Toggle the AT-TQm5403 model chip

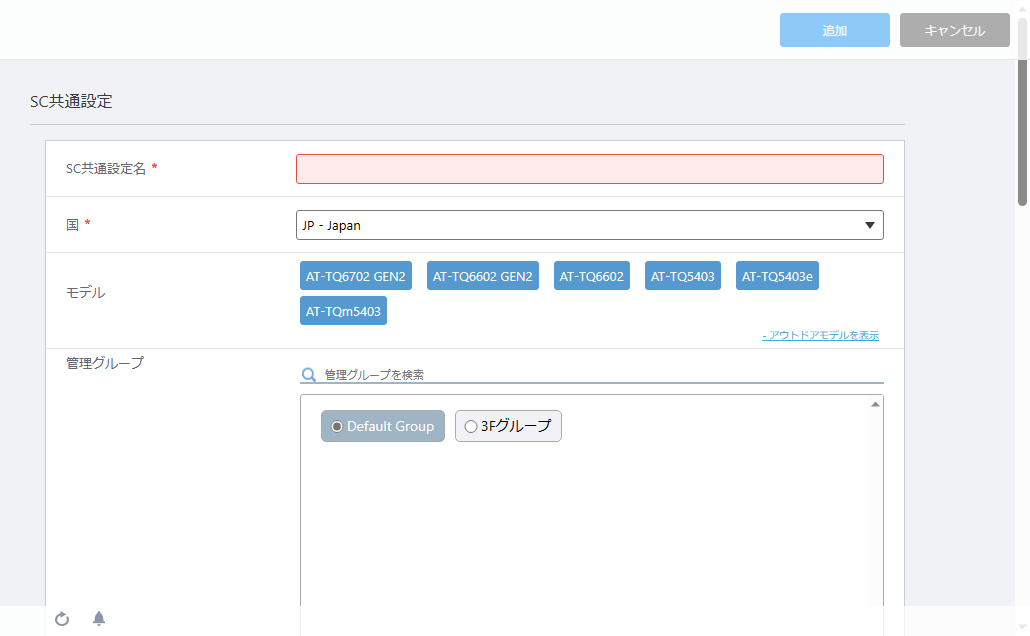click(344, 311)
